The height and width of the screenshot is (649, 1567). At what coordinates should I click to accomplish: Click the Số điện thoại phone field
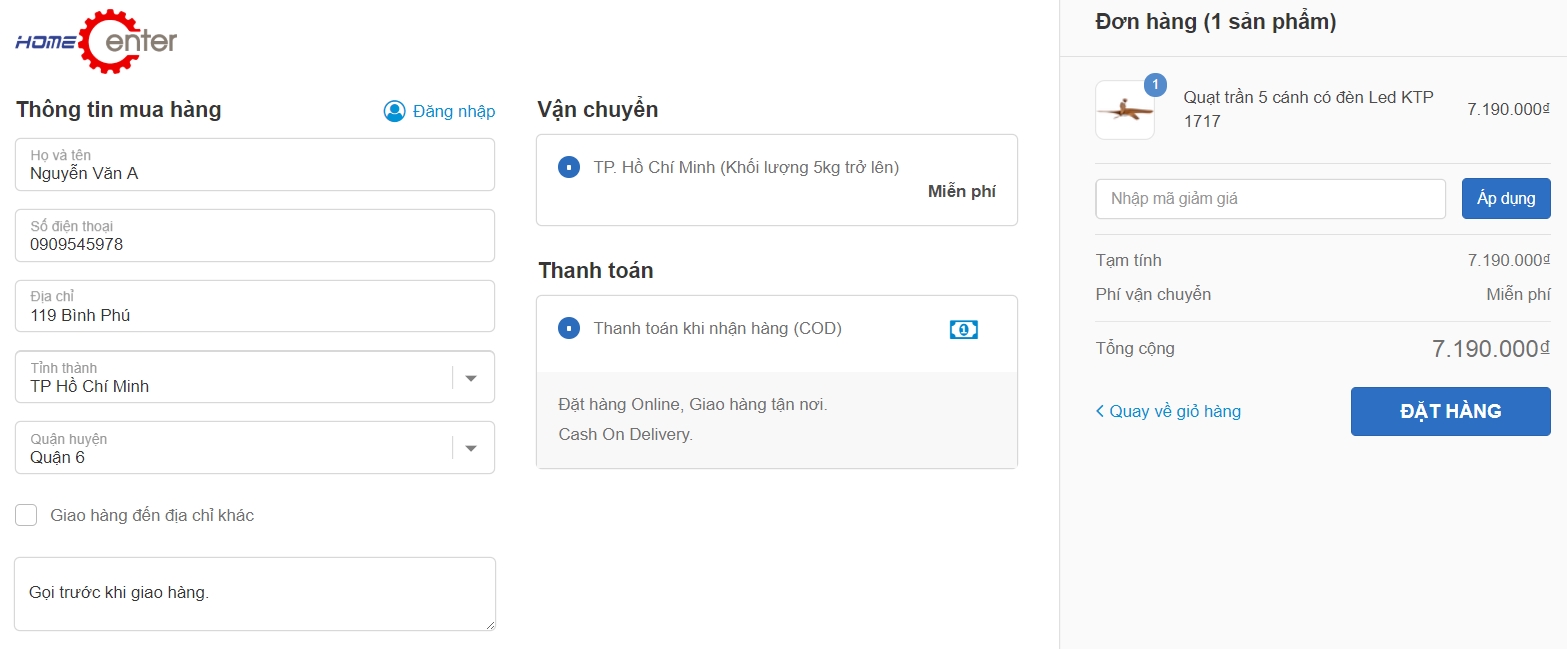point(255,236)
